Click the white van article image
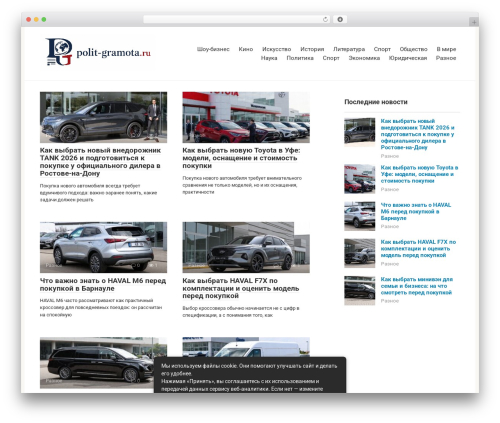Image resolution: width=500 pixels, height=423 pixels. (246, 347)
